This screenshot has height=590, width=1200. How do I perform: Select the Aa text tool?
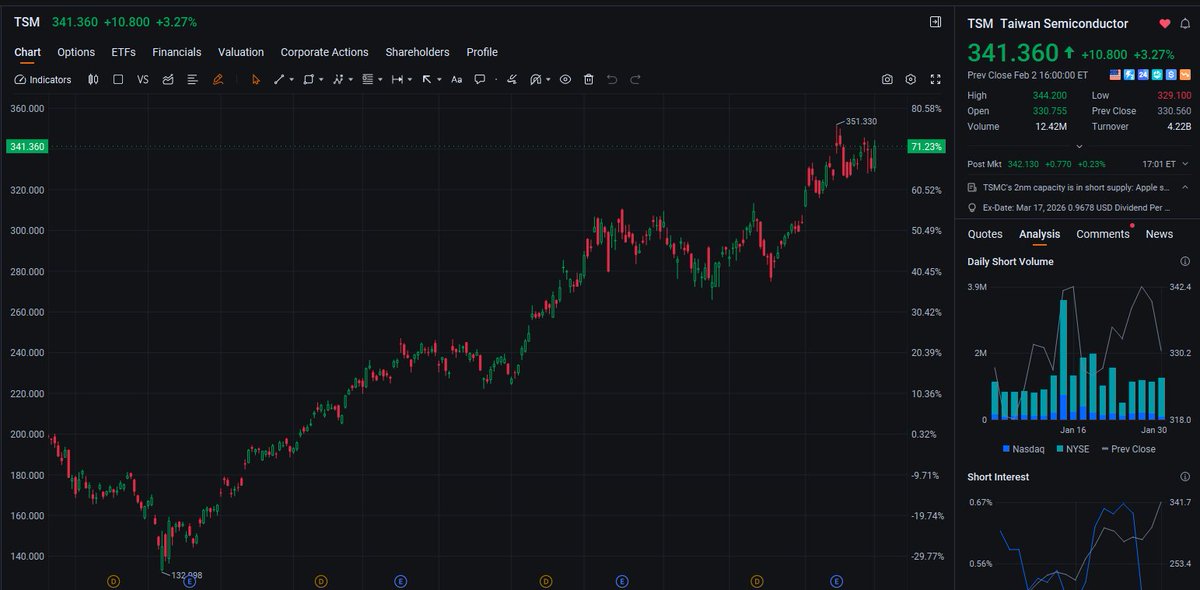click(x=456, y=79)
